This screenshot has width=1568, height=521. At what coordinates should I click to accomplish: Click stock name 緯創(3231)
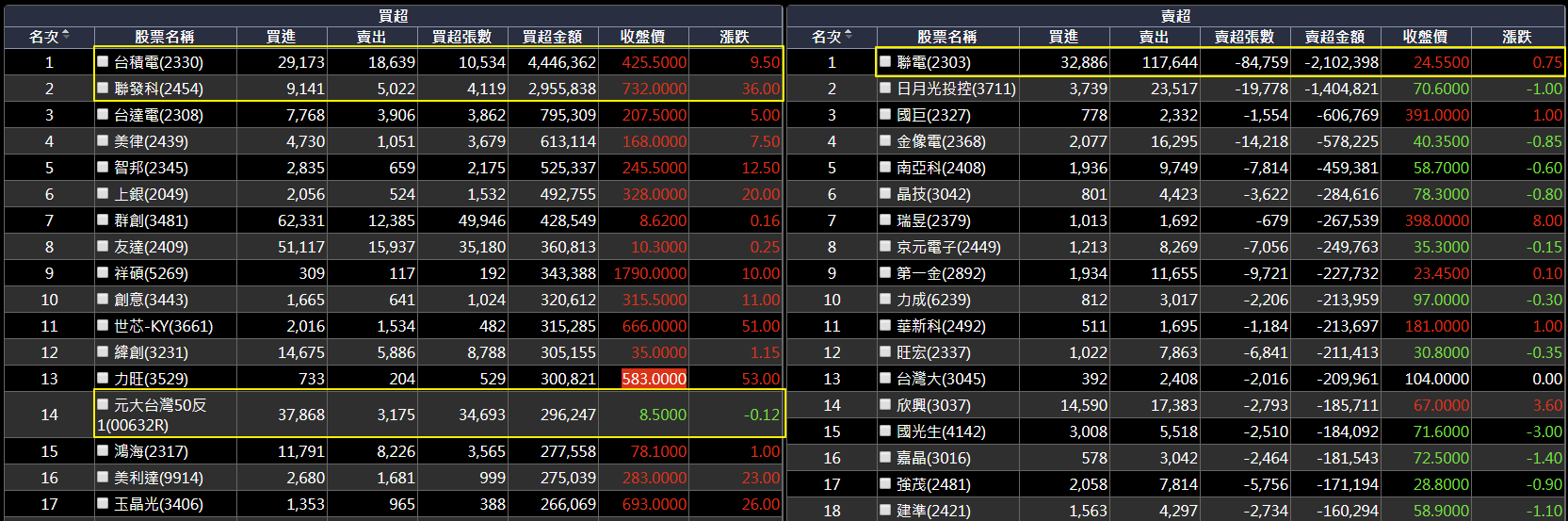pos(151,352)
